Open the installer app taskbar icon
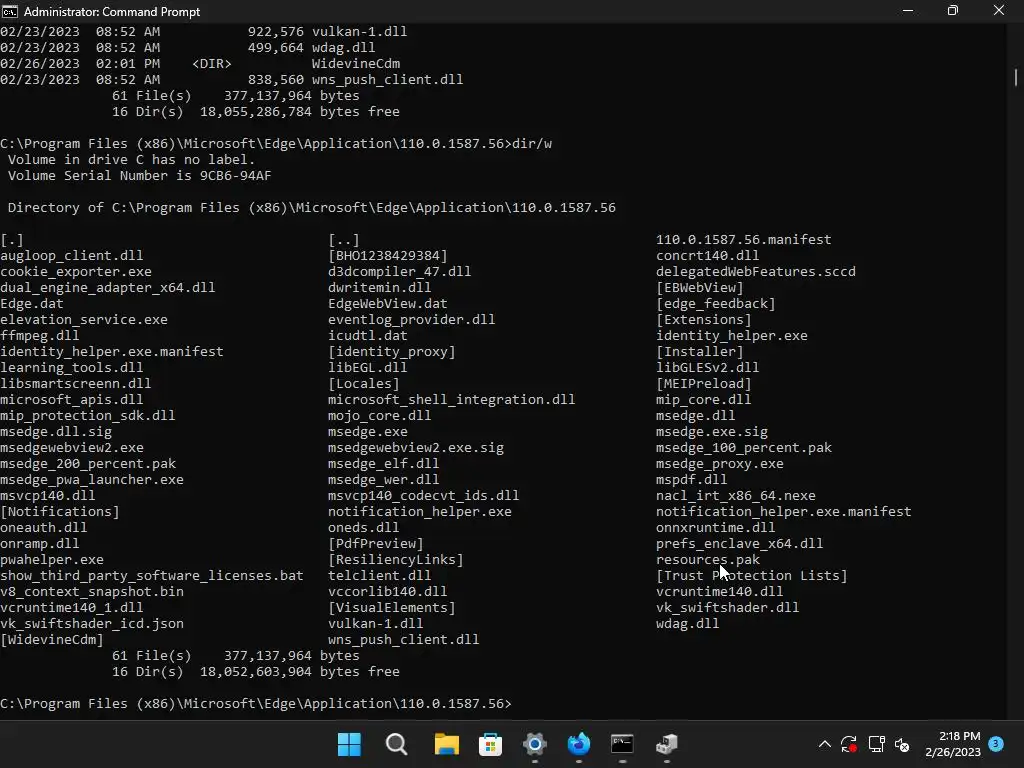The width and height of the screenshot is (1024, 768). pyautogui.click(x=666, y=744)
